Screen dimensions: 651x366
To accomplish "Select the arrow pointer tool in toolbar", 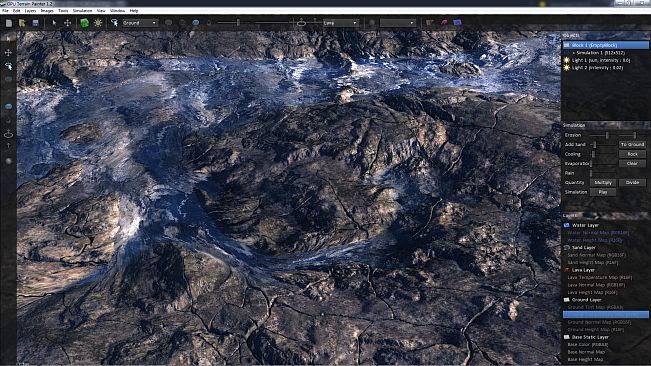I will click(54, 23).
